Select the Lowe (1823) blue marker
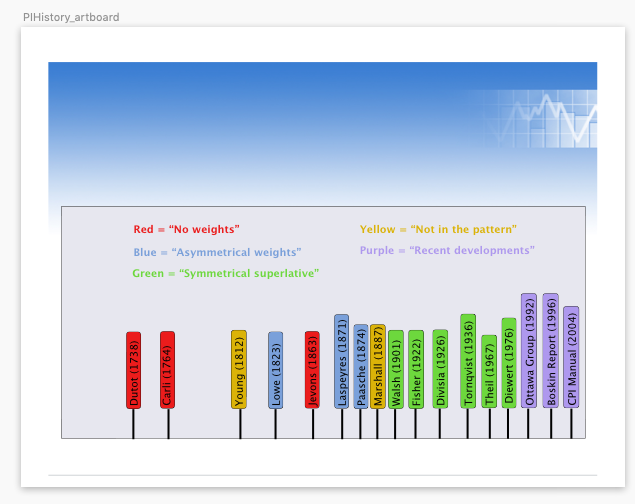Viewport: 635px width, 504px height. point(276,370)
